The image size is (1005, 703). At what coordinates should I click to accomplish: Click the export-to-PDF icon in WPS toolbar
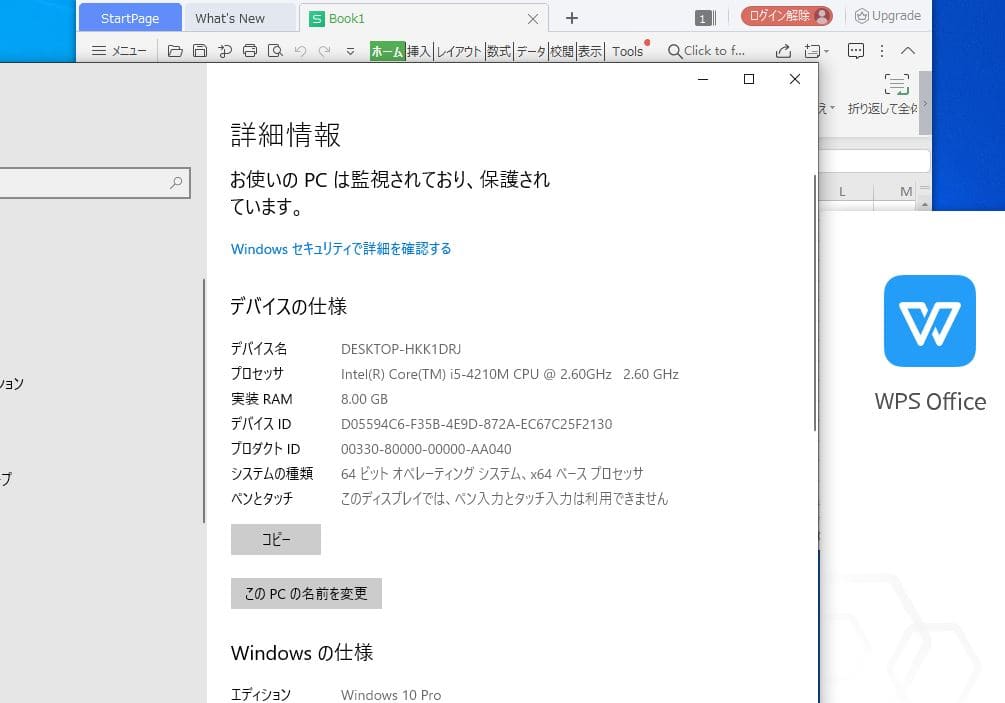point(225,51)
